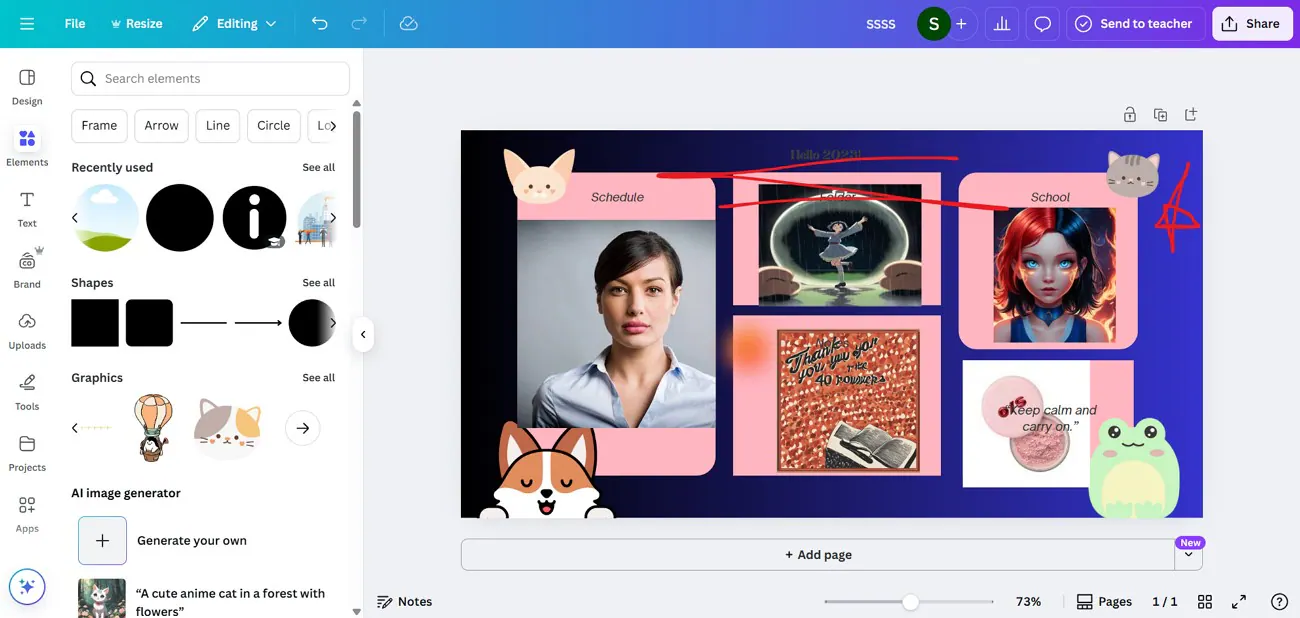Open the Notes panel
This screenshot has width=1300, height=618.
pos(404,601)
